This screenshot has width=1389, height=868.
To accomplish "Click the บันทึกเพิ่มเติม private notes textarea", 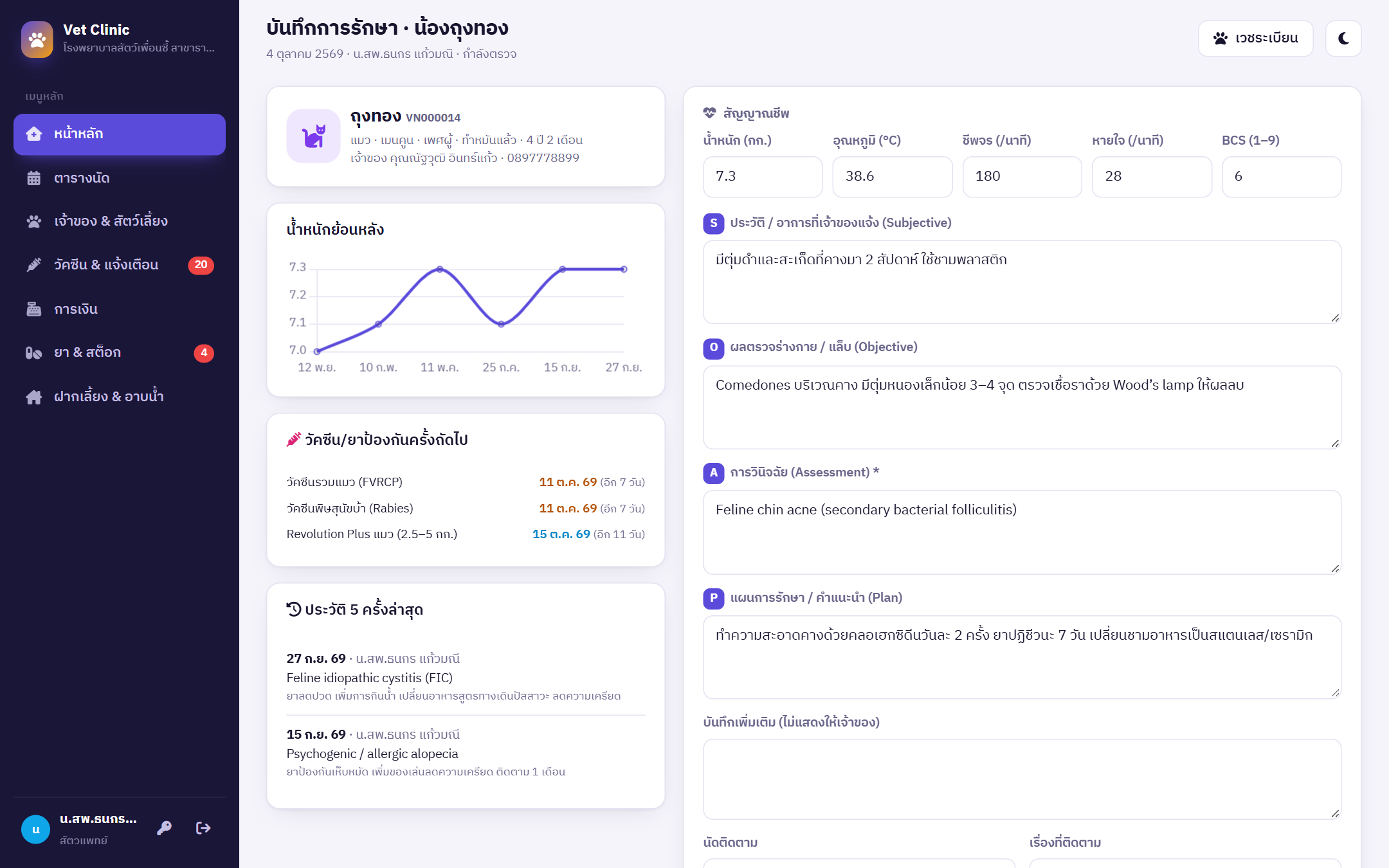I will coord(1022,779).
